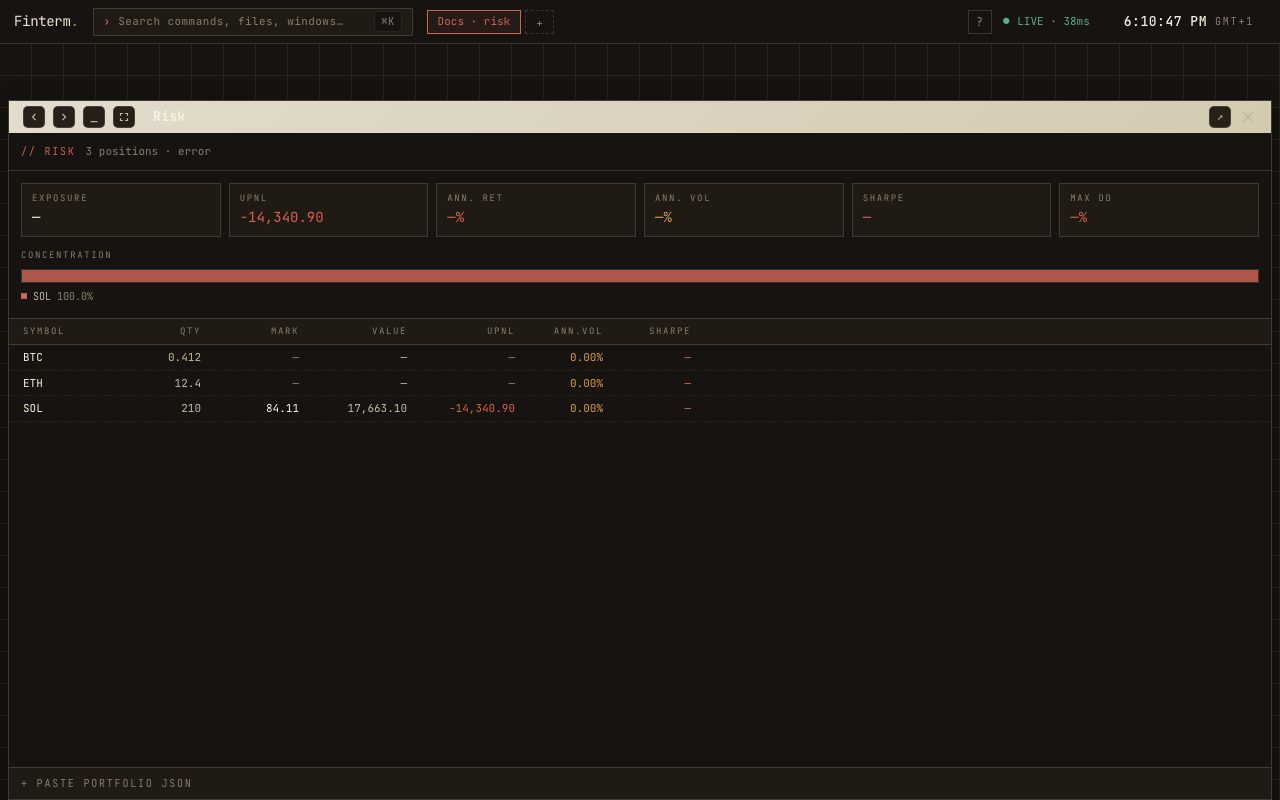The width and height of the screenshot is (1280, 800).
Task: Add a new tab with plus
Action: pyautogui.click(x=539, y=22)
